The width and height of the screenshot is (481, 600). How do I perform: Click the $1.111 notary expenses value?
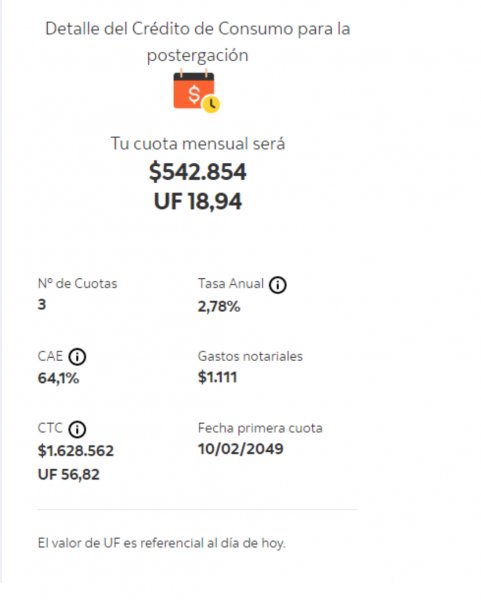217,378
